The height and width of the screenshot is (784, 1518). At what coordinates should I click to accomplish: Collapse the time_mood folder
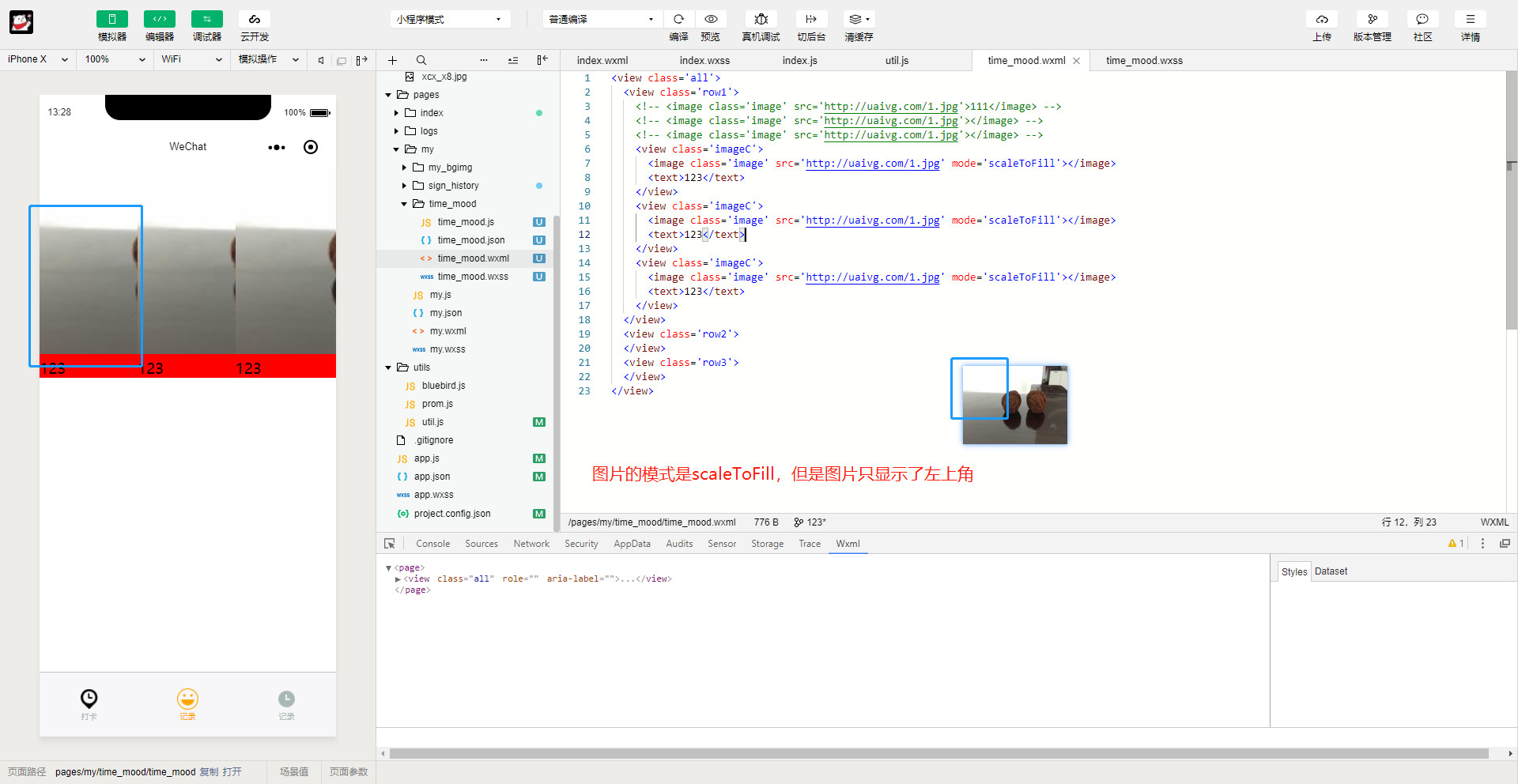click(404, 204)
